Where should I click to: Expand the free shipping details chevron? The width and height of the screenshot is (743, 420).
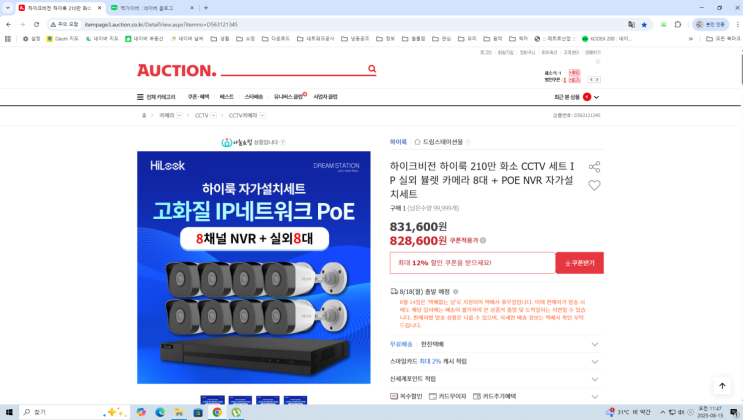pos(595,345)
